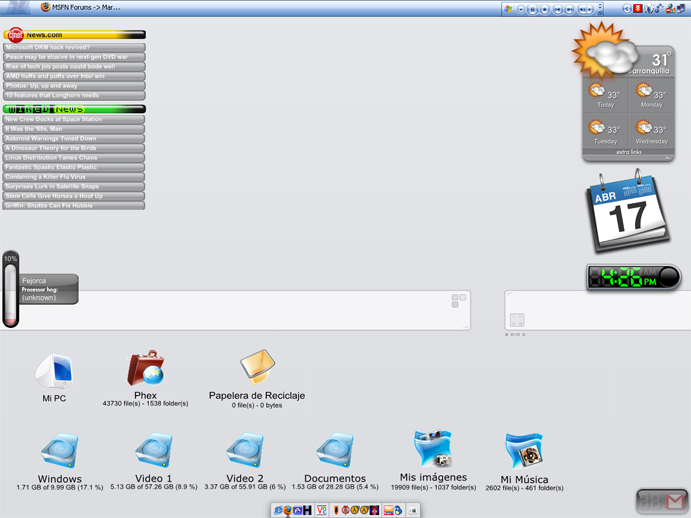The height and width of the screenshot is (518, 691).
Task: Skip to next track in media toolbar
Action: coord(569,9)
